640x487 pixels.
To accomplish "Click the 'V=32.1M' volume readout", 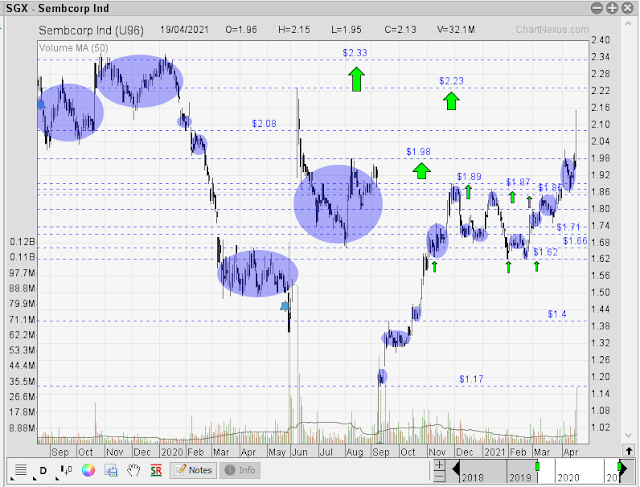I will coord(456,29).
